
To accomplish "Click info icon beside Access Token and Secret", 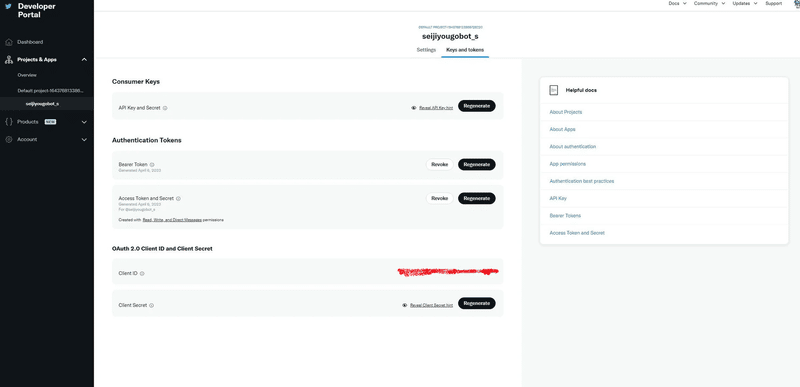I will pos(178,198).
